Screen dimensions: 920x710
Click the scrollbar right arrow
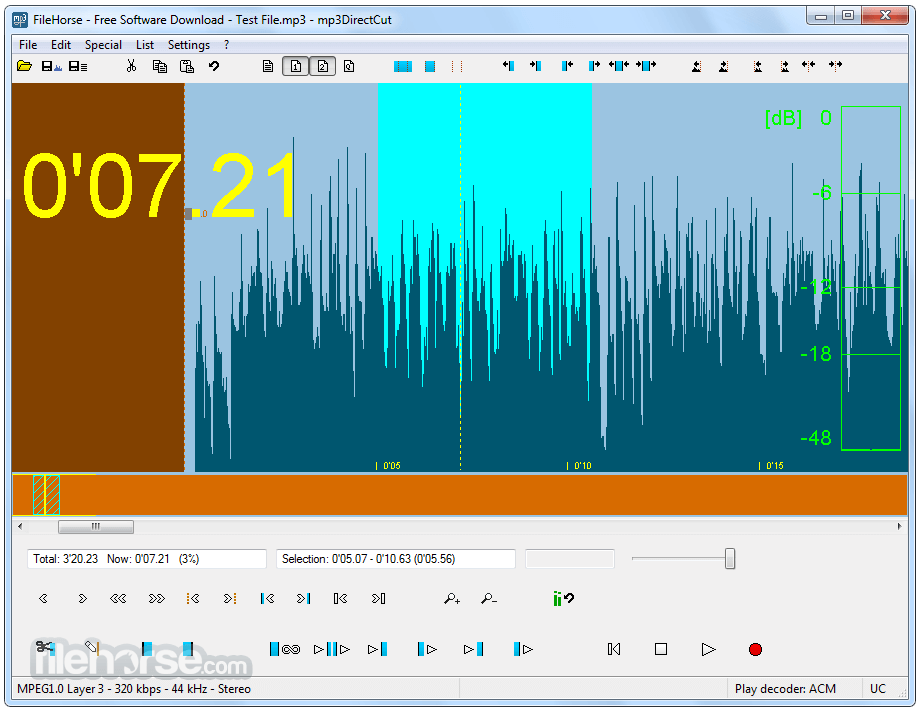pos(899,526)
